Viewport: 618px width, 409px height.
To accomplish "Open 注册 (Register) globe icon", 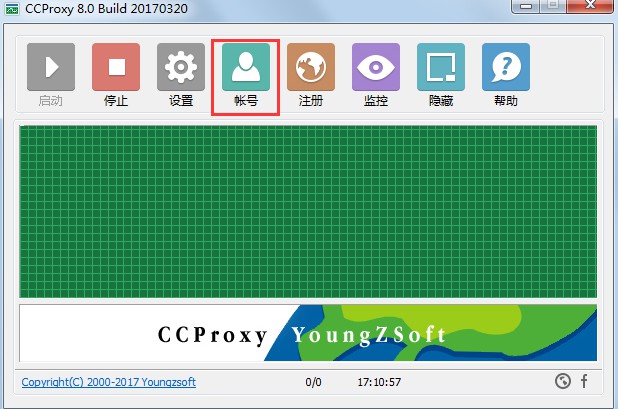I will [311, 67].
